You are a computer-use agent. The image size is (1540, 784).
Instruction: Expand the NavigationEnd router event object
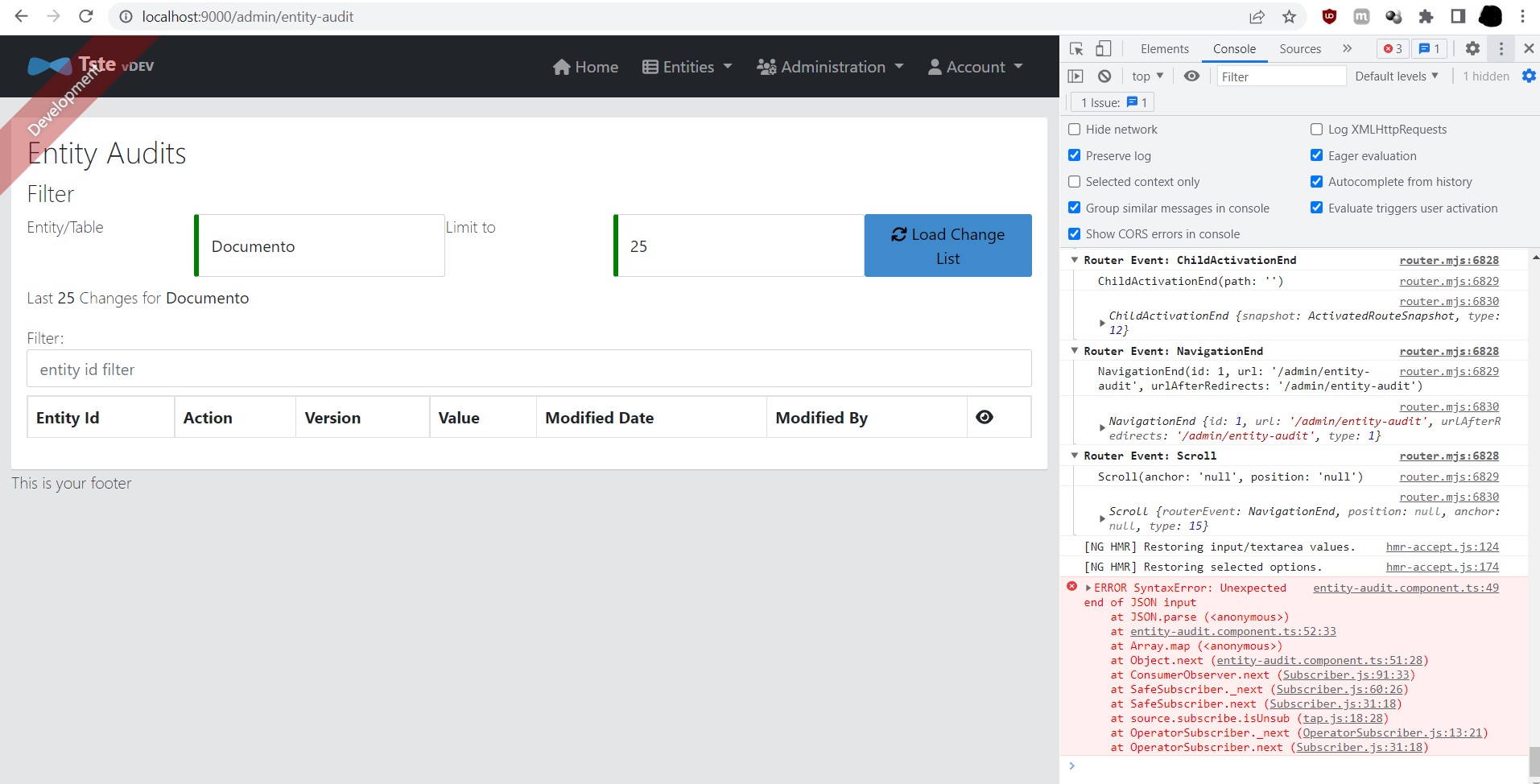pos(1103,427)
